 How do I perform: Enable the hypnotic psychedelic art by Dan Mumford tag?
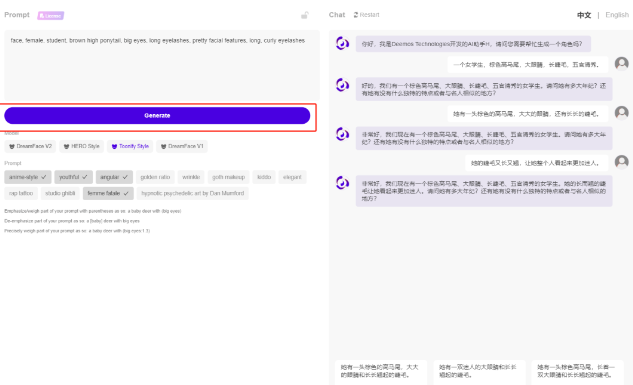pos(193,193)
